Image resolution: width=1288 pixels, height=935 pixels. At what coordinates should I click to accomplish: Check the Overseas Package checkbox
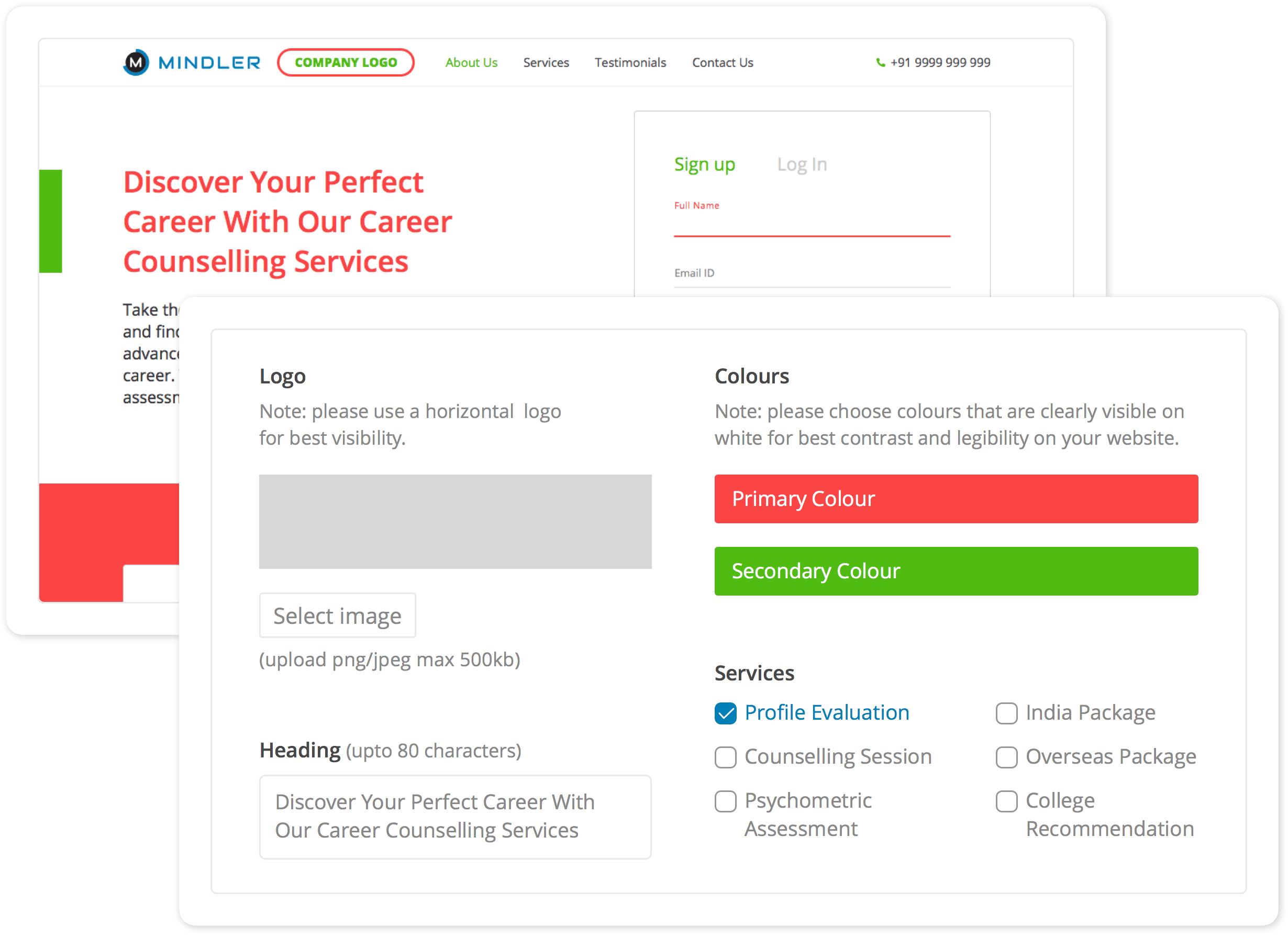point(1006,756)
